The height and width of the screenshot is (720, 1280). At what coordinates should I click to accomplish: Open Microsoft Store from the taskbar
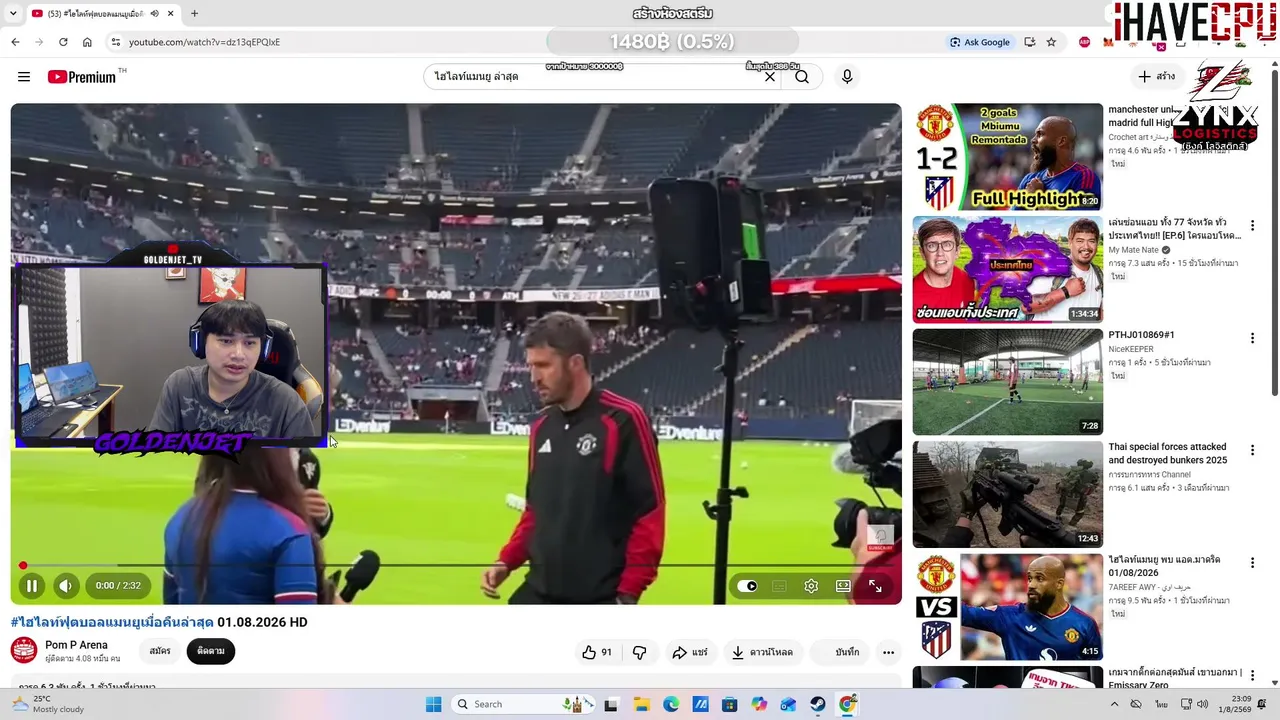coord(730,704)
